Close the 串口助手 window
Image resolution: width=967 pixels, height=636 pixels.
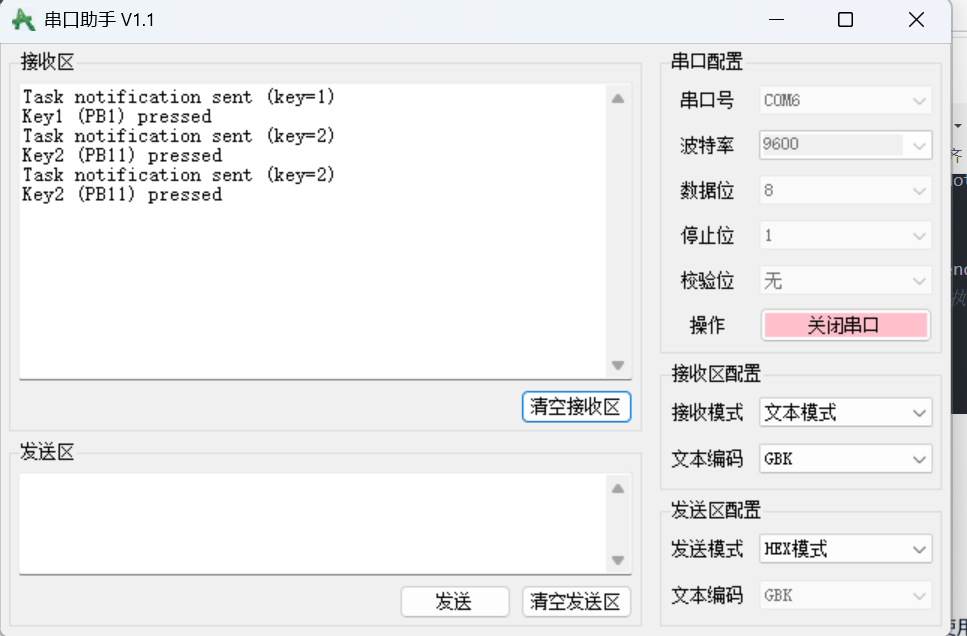tap(916, 20)
